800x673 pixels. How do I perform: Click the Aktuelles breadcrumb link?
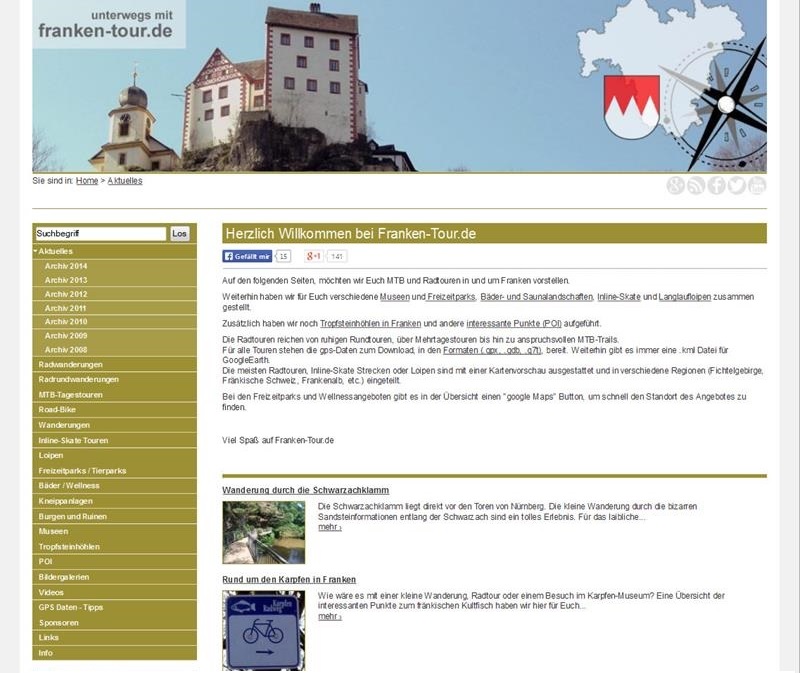click(x=125, y=181)
